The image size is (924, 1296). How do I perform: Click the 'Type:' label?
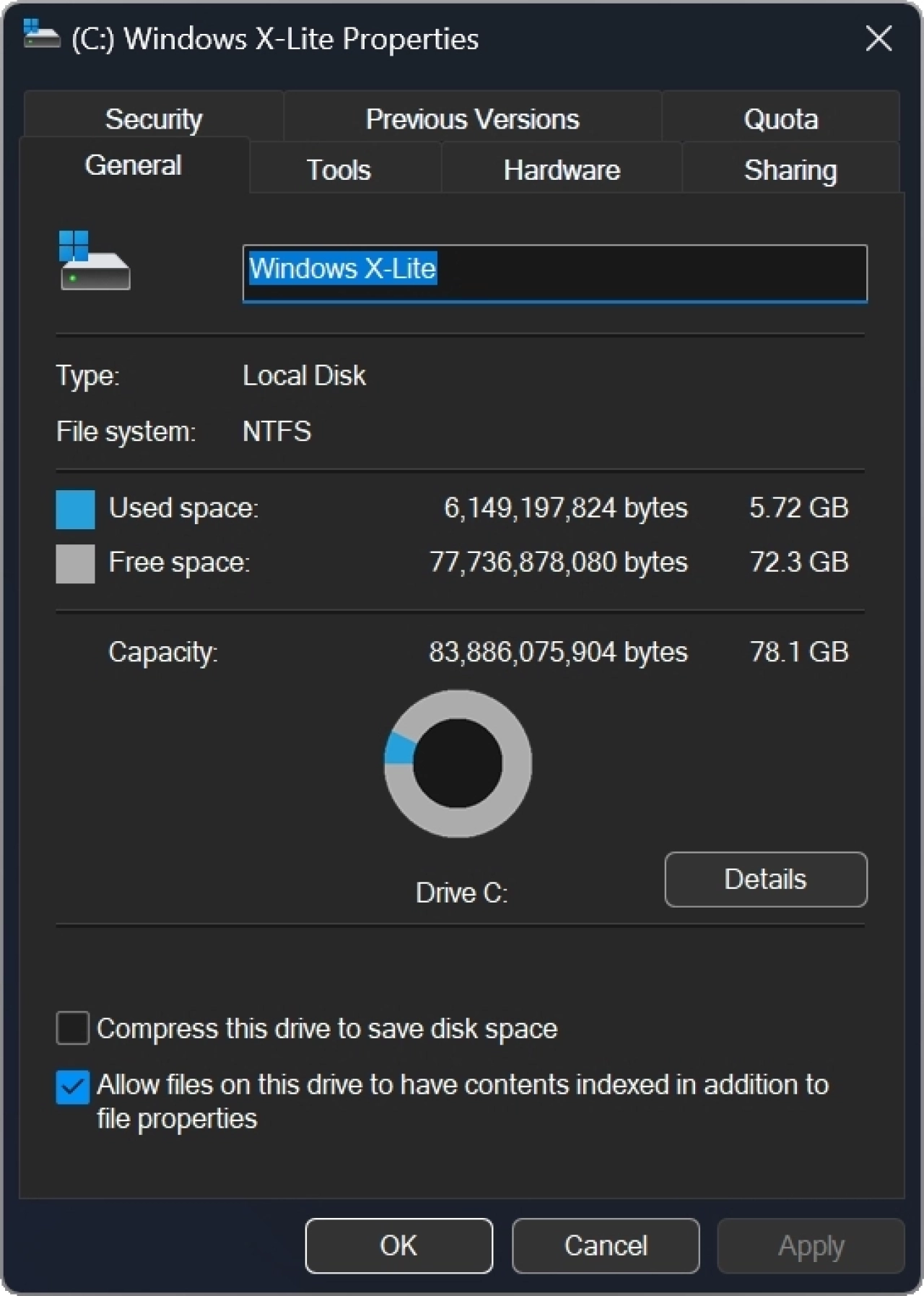[88, 376]
